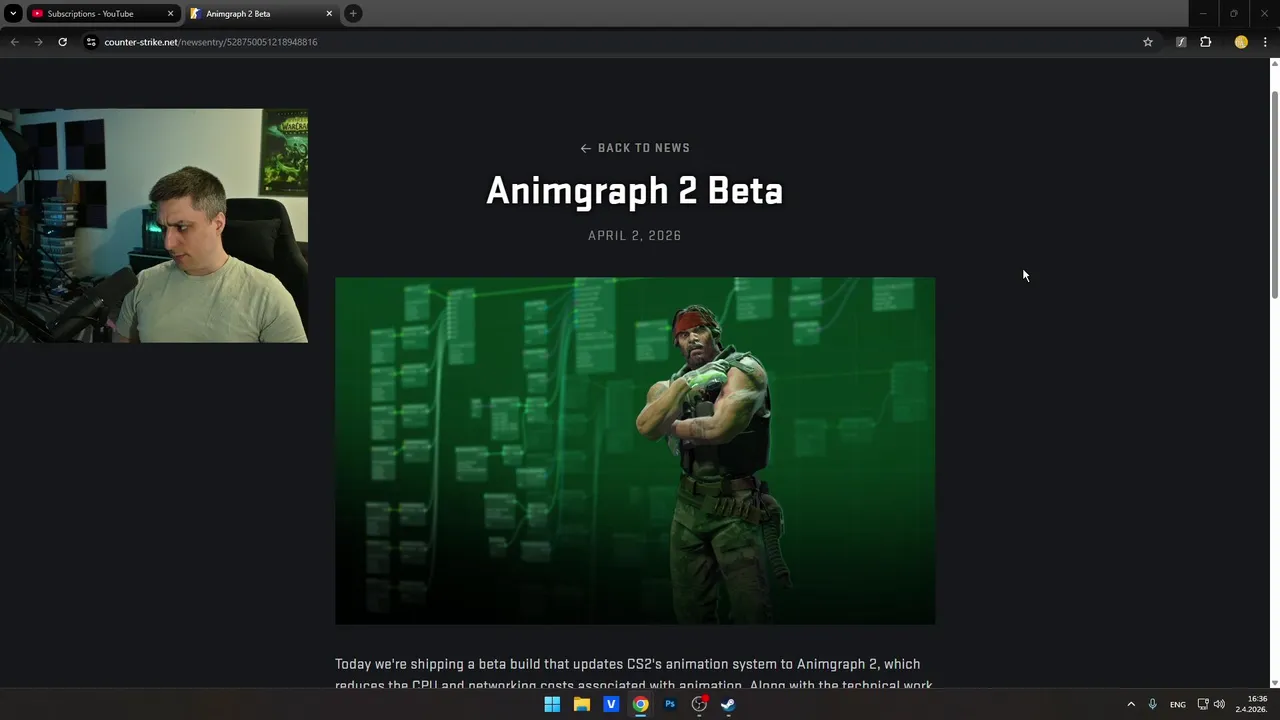Close the Subscriptions - YouTube tab
Screen dimensions: 1280x720
pyautogui.click(x=170, y=14)
